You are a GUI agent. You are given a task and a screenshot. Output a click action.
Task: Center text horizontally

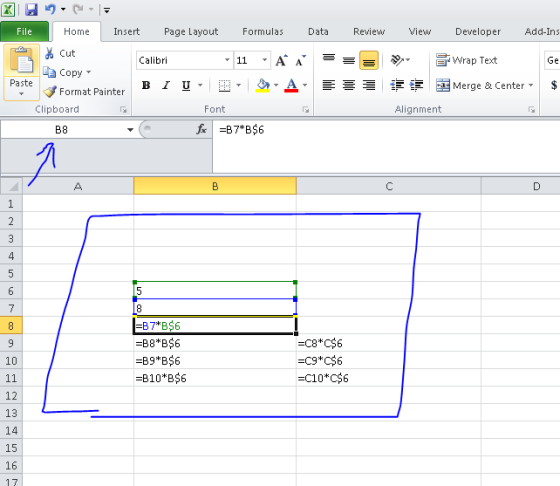point(349,85)
